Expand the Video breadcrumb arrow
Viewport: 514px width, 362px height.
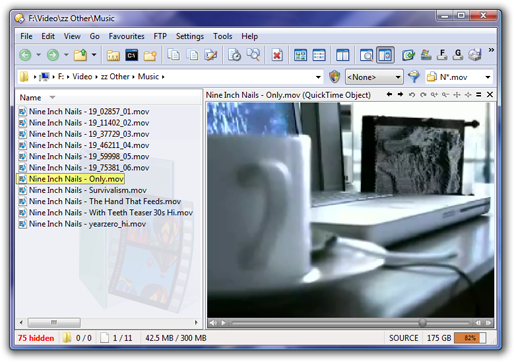96,77
